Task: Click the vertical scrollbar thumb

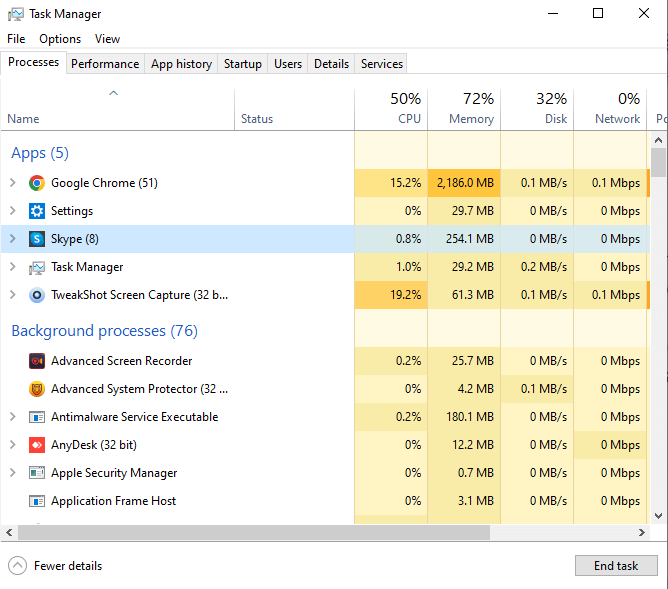Action: (x=658, y=162)
